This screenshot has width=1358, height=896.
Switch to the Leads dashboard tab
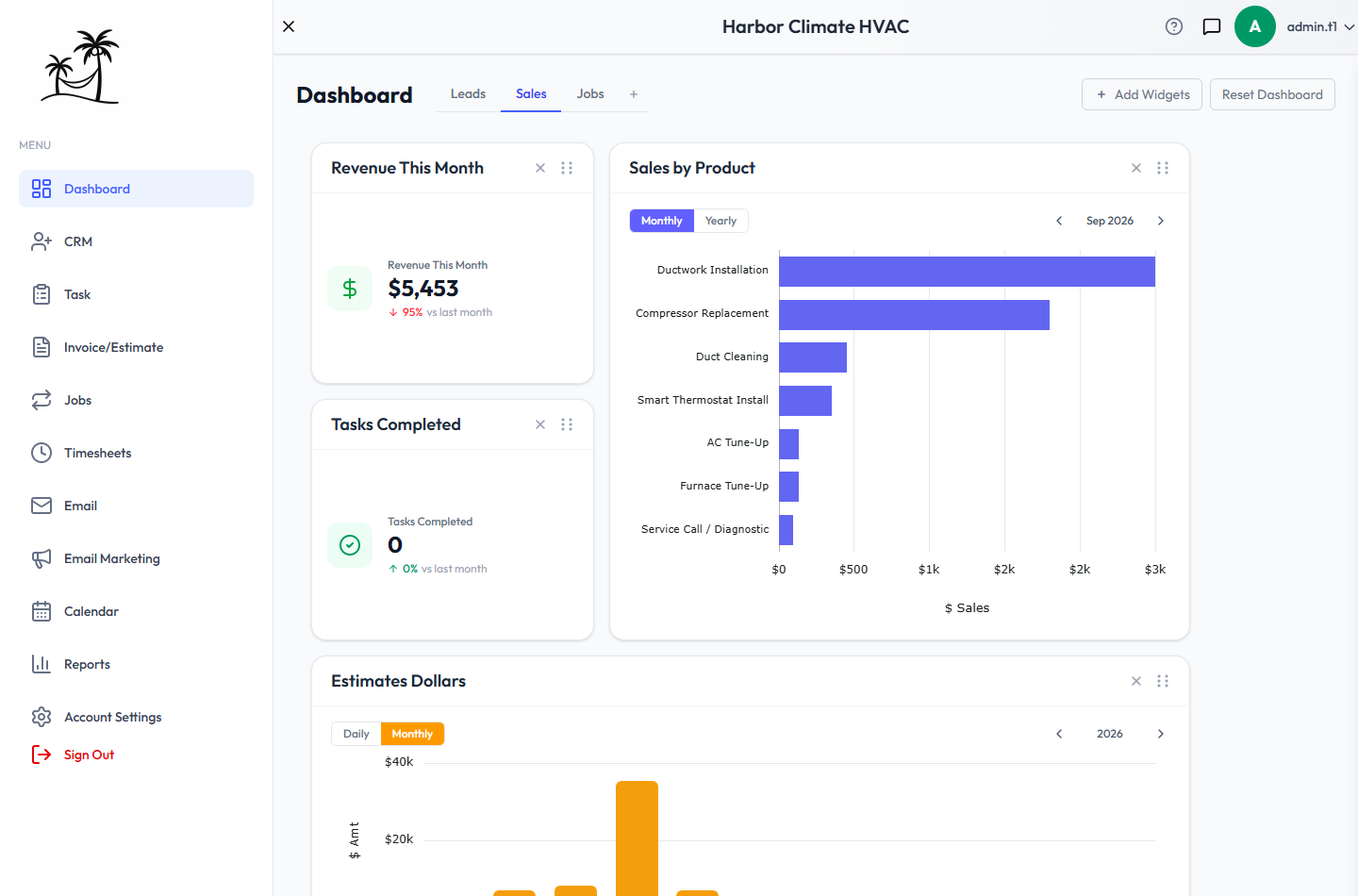[x=468, y=93]
